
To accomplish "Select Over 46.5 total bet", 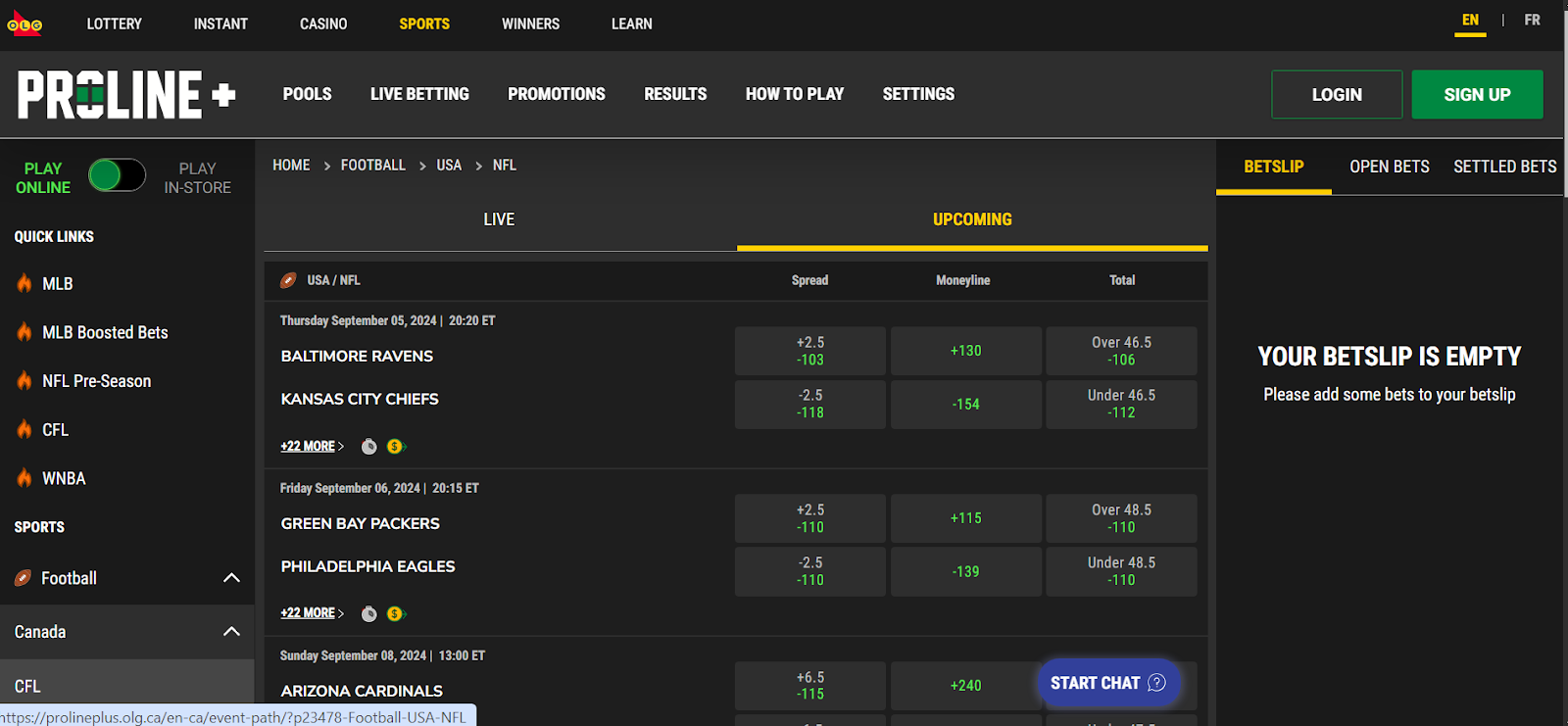I will (1121, 351).
